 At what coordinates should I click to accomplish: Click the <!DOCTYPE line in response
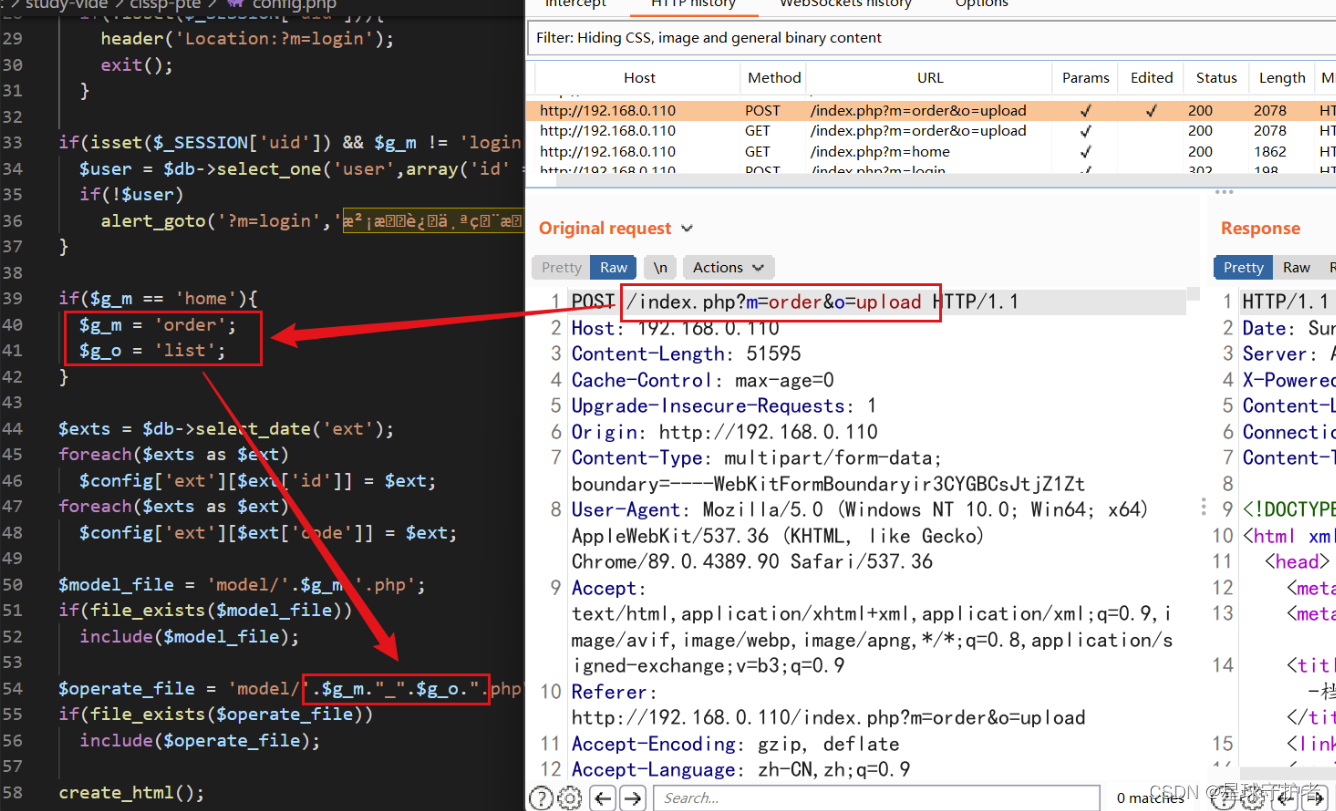1288,510
